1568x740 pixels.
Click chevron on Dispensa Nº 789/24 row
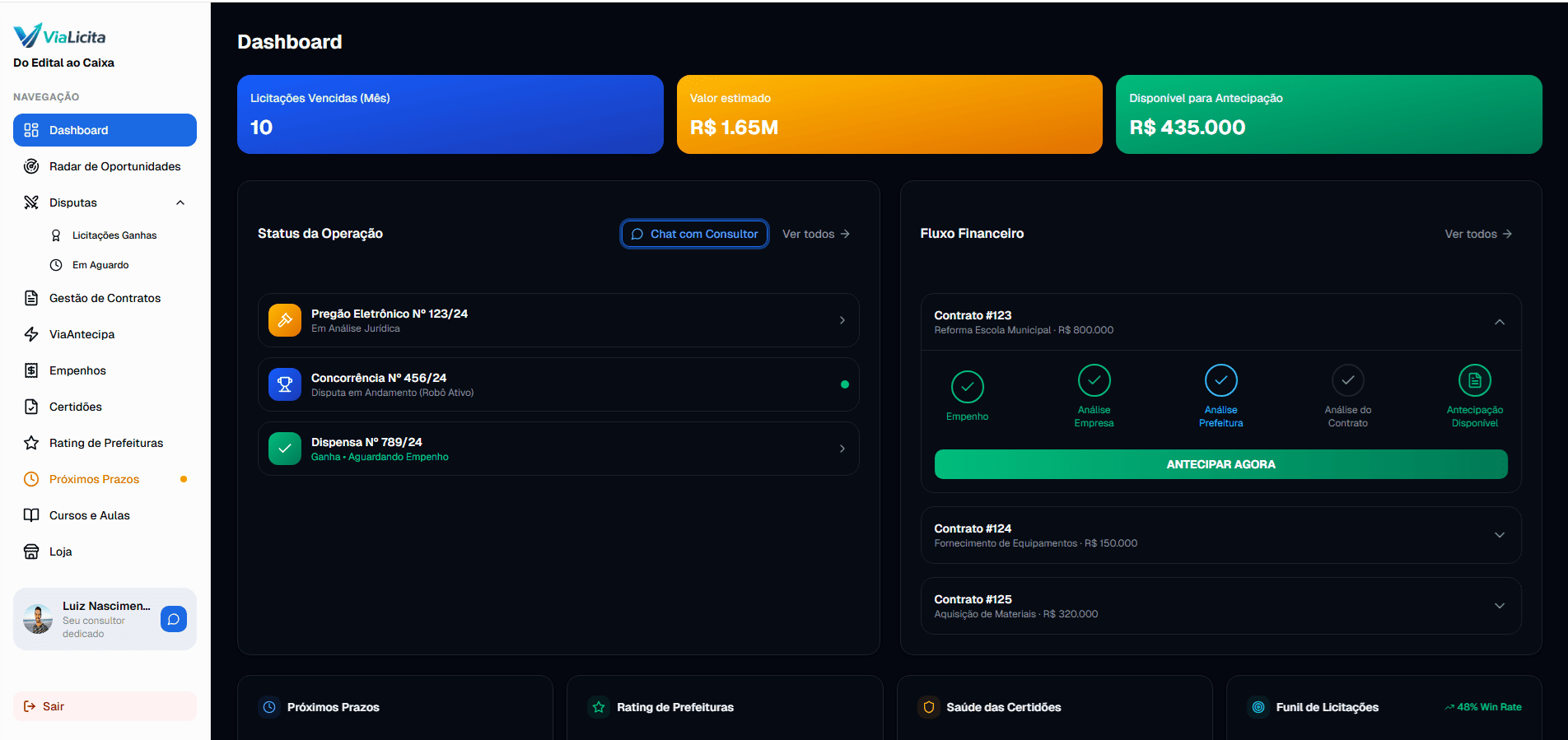tap(842, 449)
